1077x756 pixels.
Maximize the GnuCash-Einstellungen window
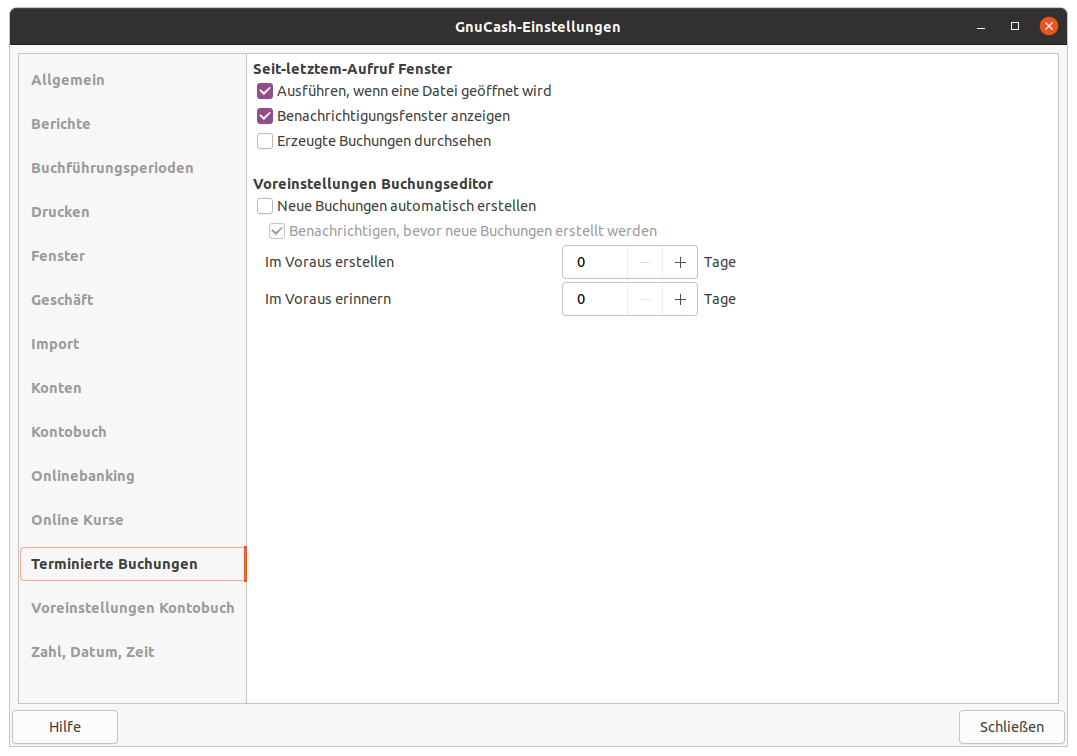pyautogui.click(x=1015, y=26)
